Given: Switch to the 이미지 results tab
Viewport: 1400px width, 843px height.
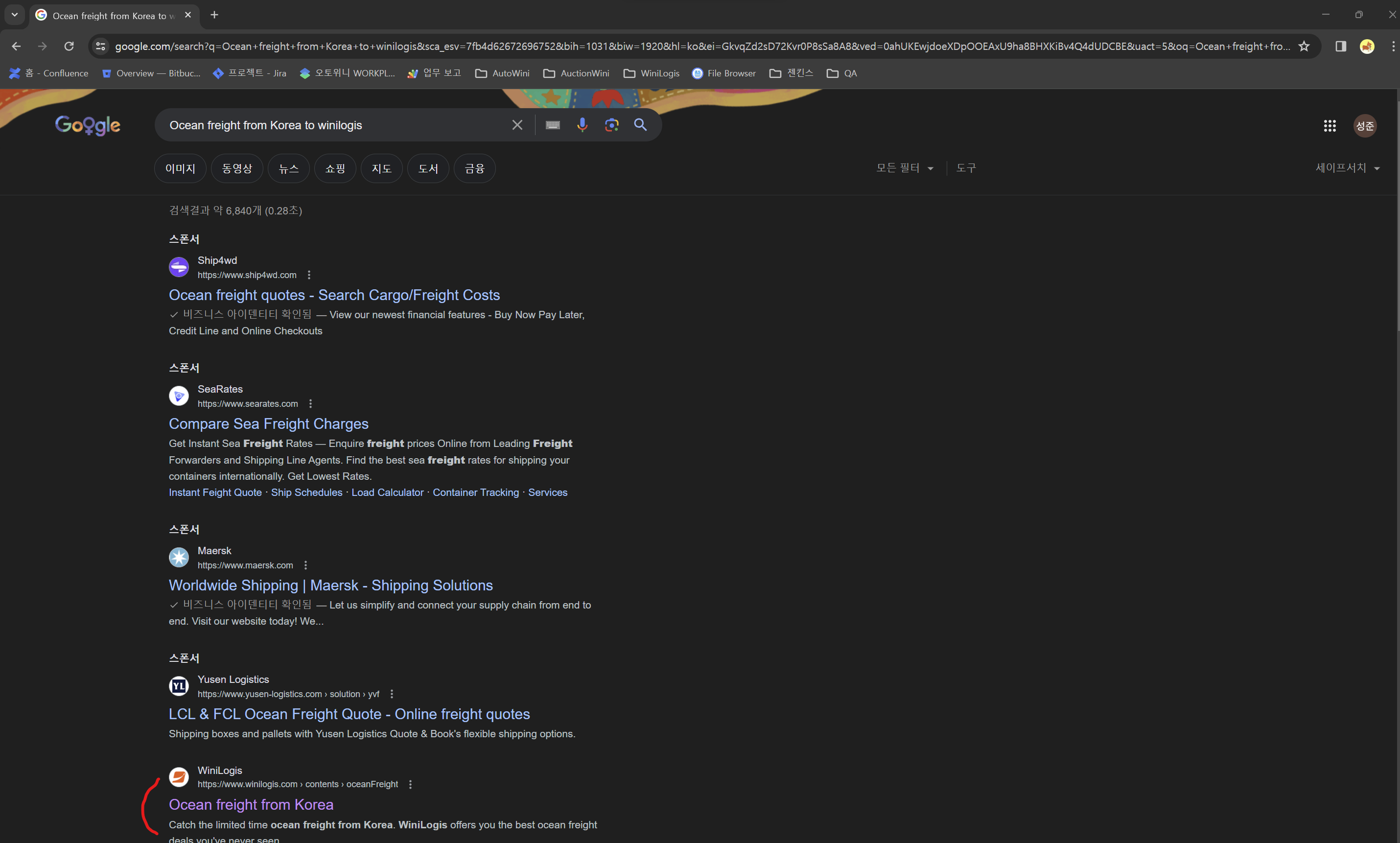Looking at the screenshot, I should (180, 169).
